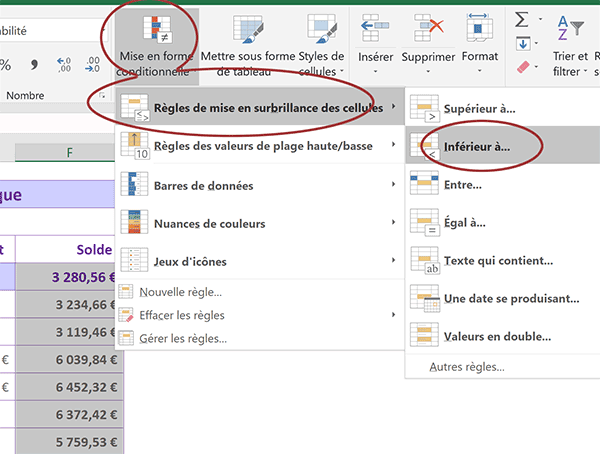Screen dimensions: 600x454
Task: Select the Solde header cell
Action: click(65, 249)
